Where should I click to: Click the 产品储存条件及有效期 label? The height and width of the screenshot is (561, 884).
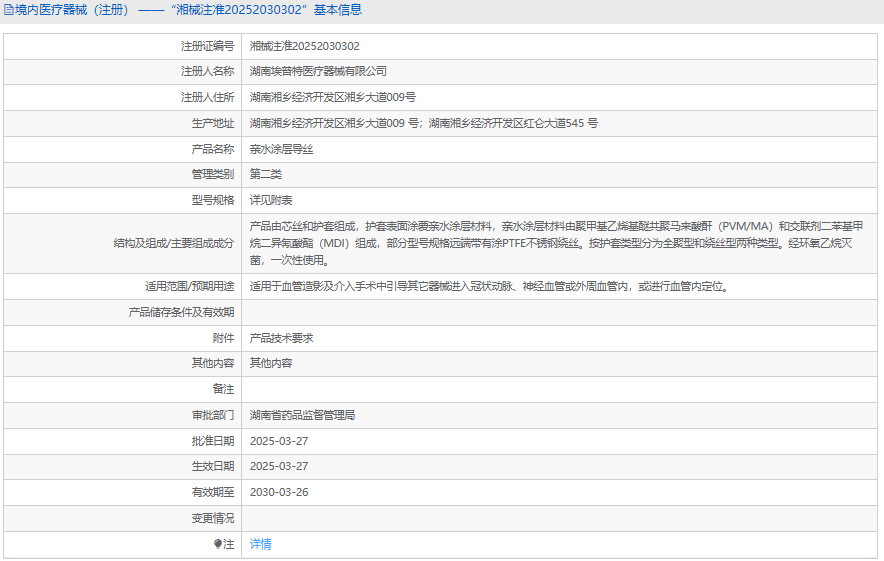[x=181, y=312]
